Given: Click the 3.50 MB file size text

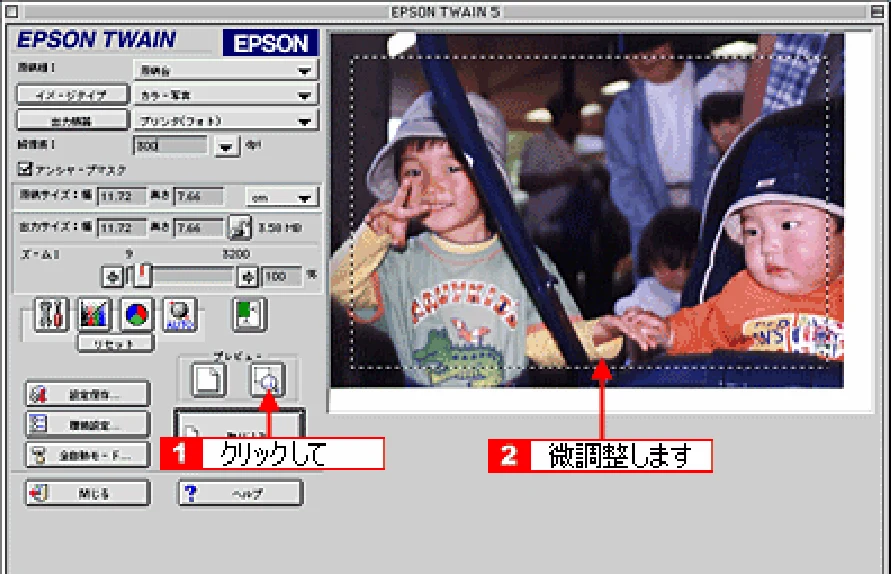Looking at the screenshot, I should (280, 227).
